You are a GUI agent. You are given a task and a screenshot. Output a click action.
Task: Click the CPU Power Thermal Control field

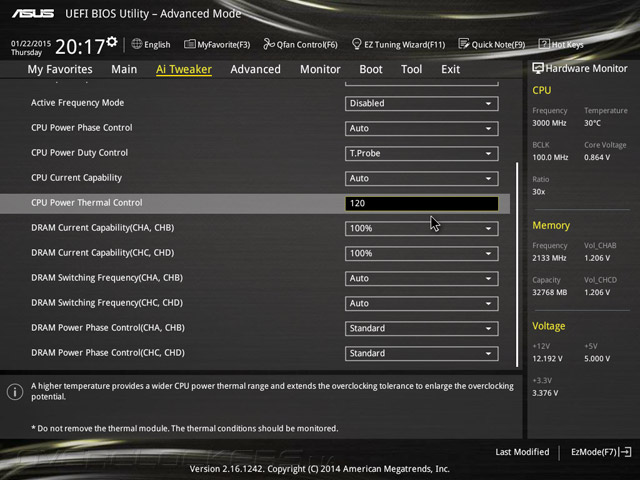click(x=422, y=203)
